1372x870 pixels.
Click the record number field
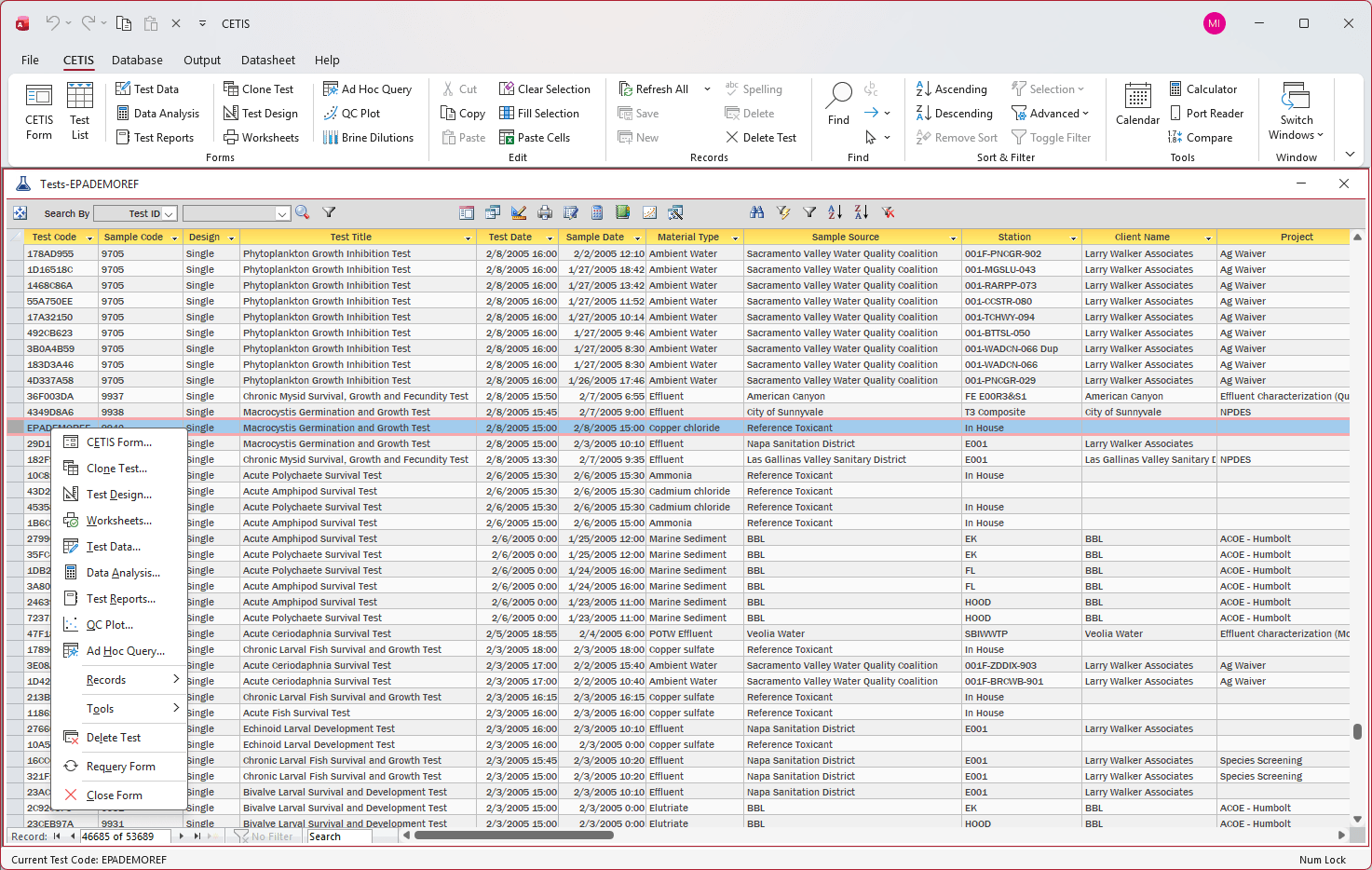[125, 836]
